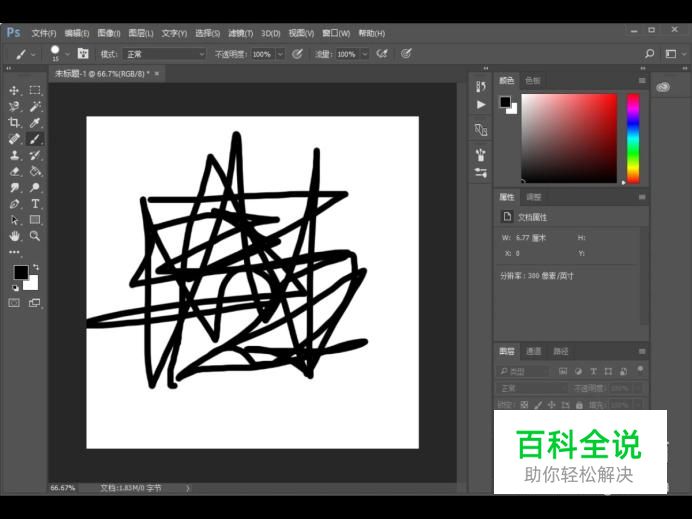
Task: Open the brush preset picker arrow
Action: (x=67, y=54)
